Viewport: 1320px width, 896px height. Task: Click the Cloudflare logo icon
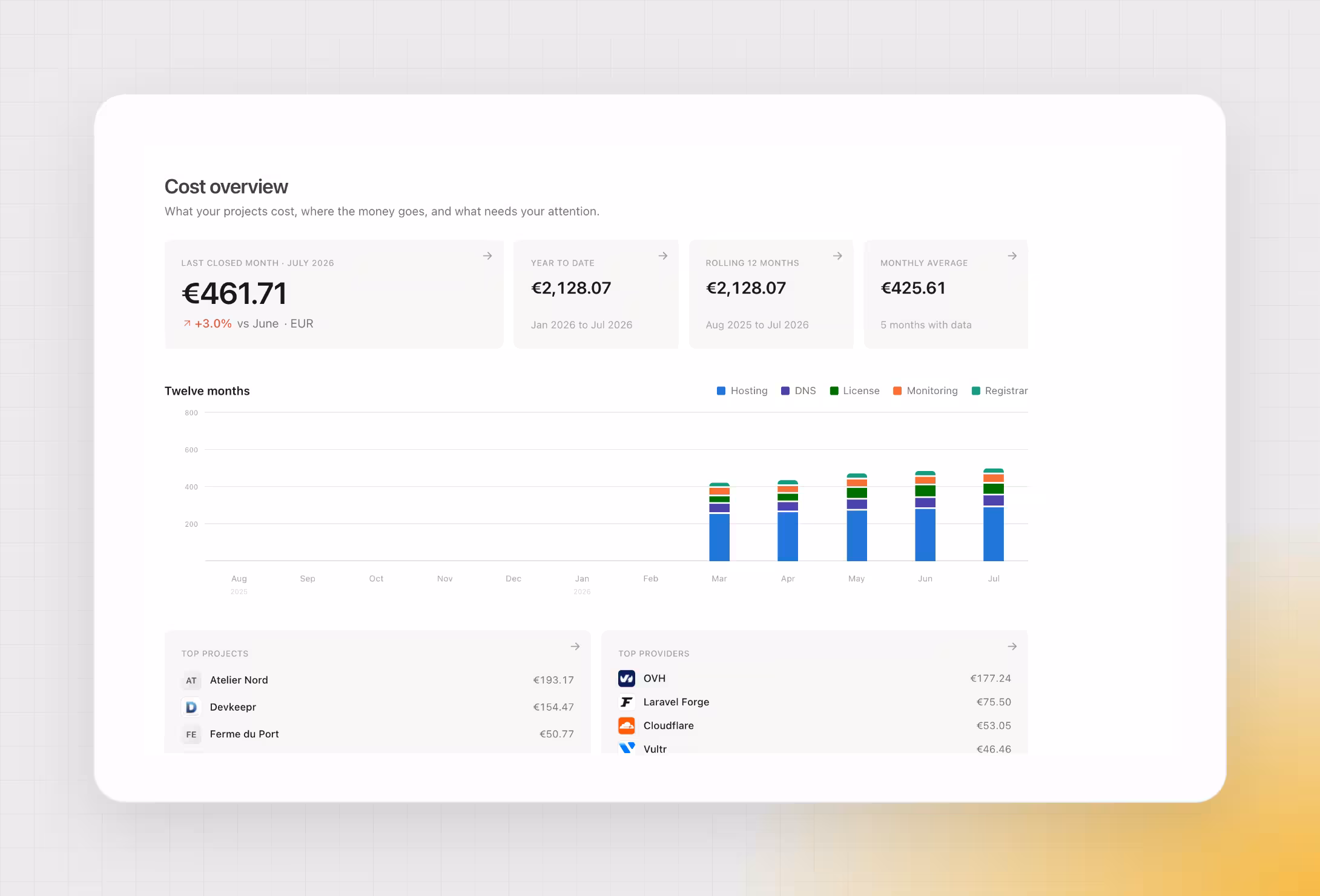tap(627, 725)
